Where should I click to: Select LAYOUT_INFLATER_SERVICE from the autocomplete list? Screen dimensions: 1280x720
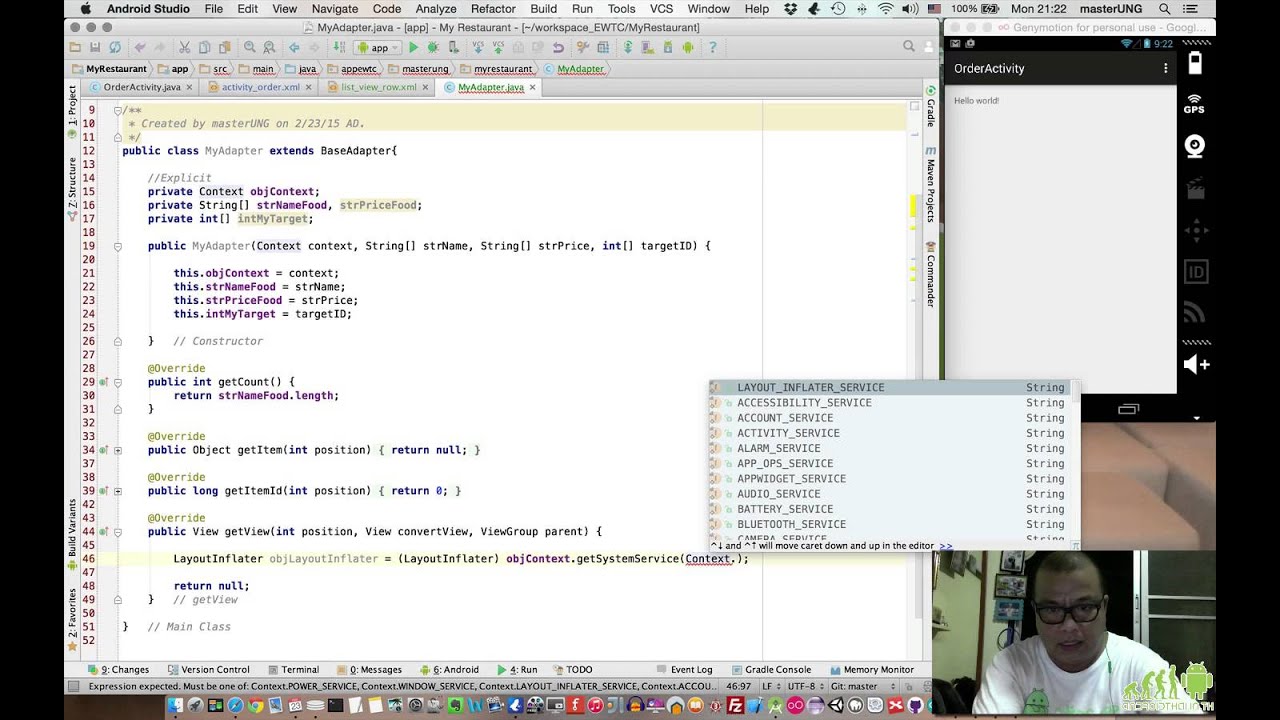(x=889, y=388)
